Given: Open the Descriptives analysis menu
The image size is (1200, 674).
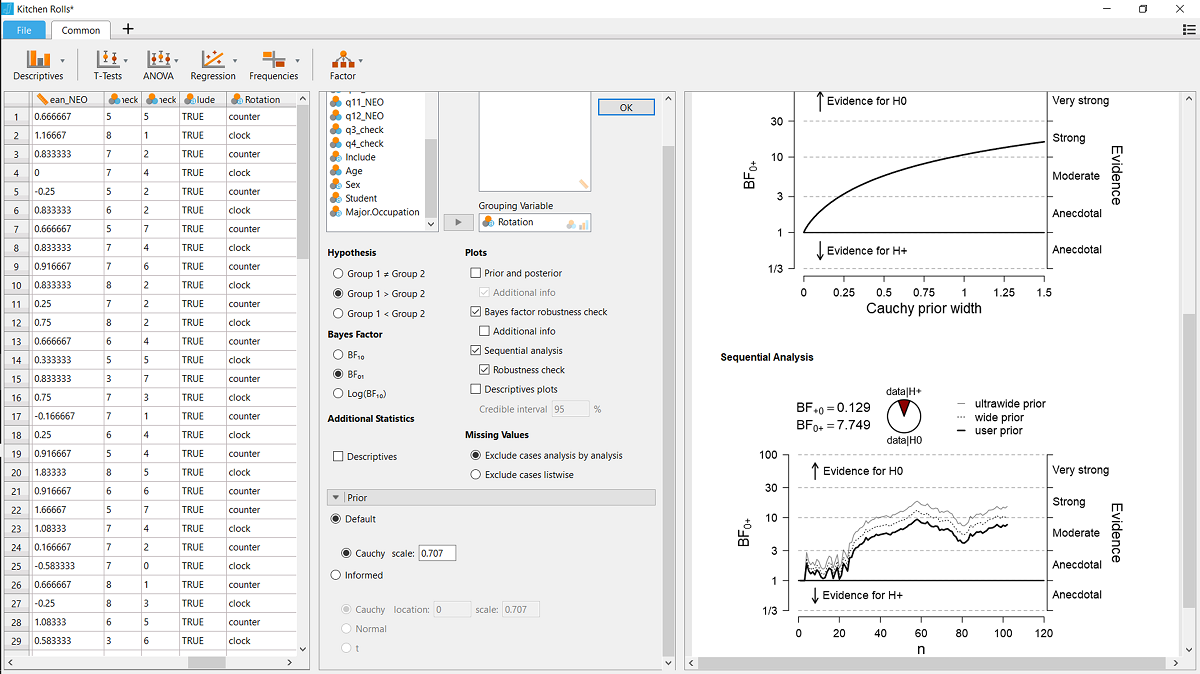Looking at the screenshot, I should point(38,65).
